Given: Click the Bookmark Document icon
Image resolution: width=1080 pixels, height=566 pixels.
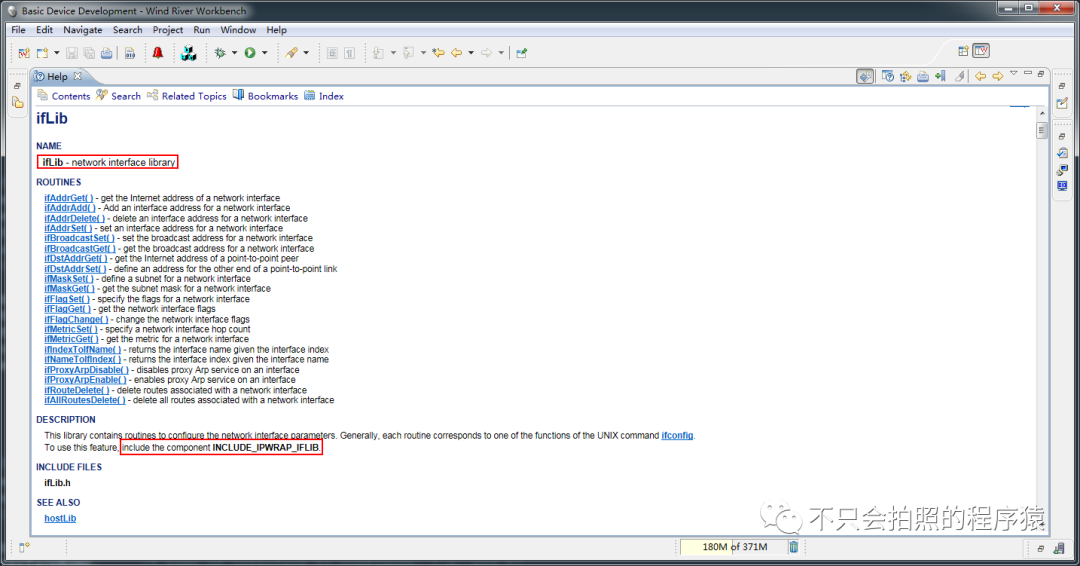Looking at the screenshot, I should pos(940,76).
